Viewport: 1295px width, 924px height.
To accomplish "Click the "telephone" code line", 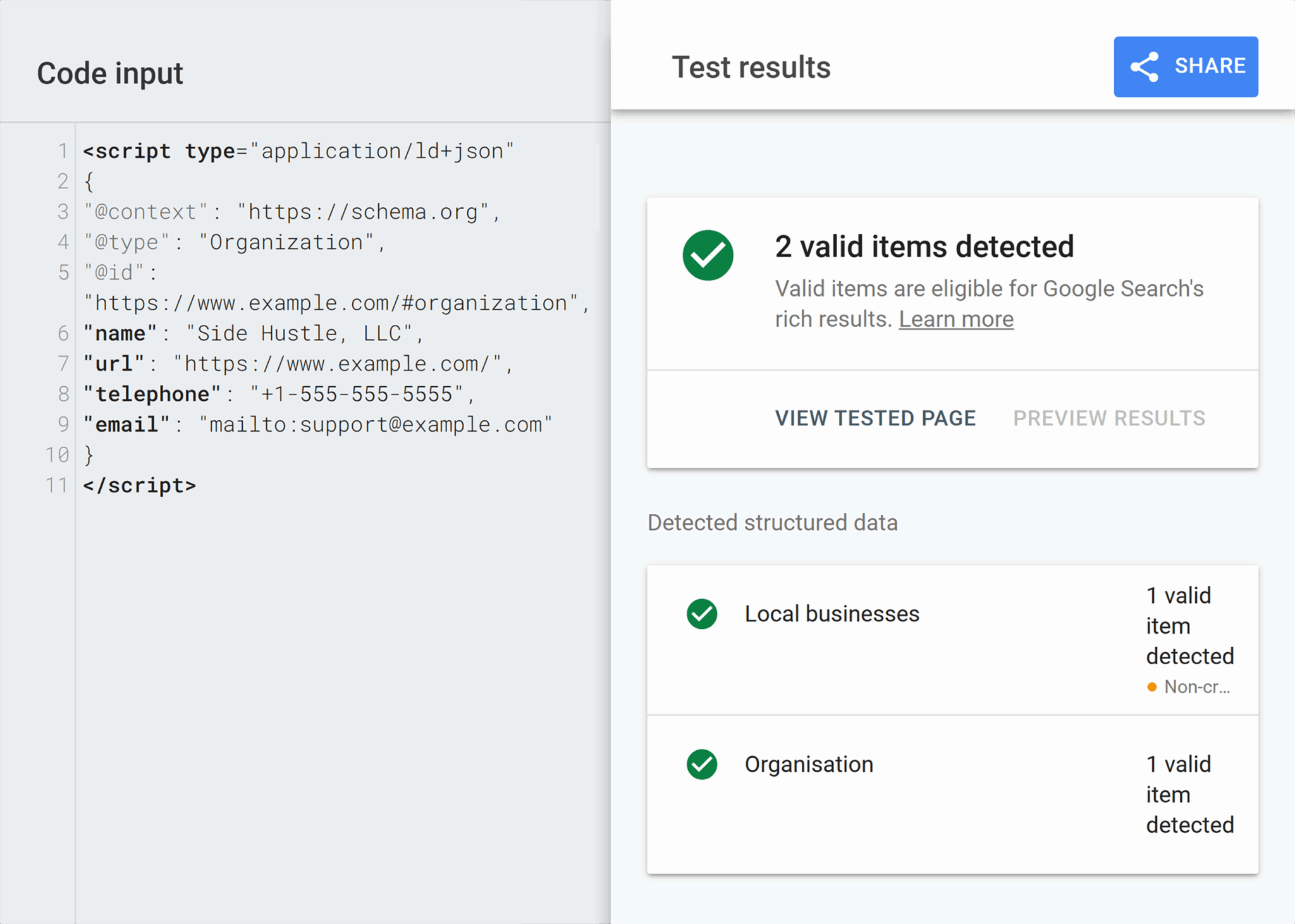I will click(279, 394).
